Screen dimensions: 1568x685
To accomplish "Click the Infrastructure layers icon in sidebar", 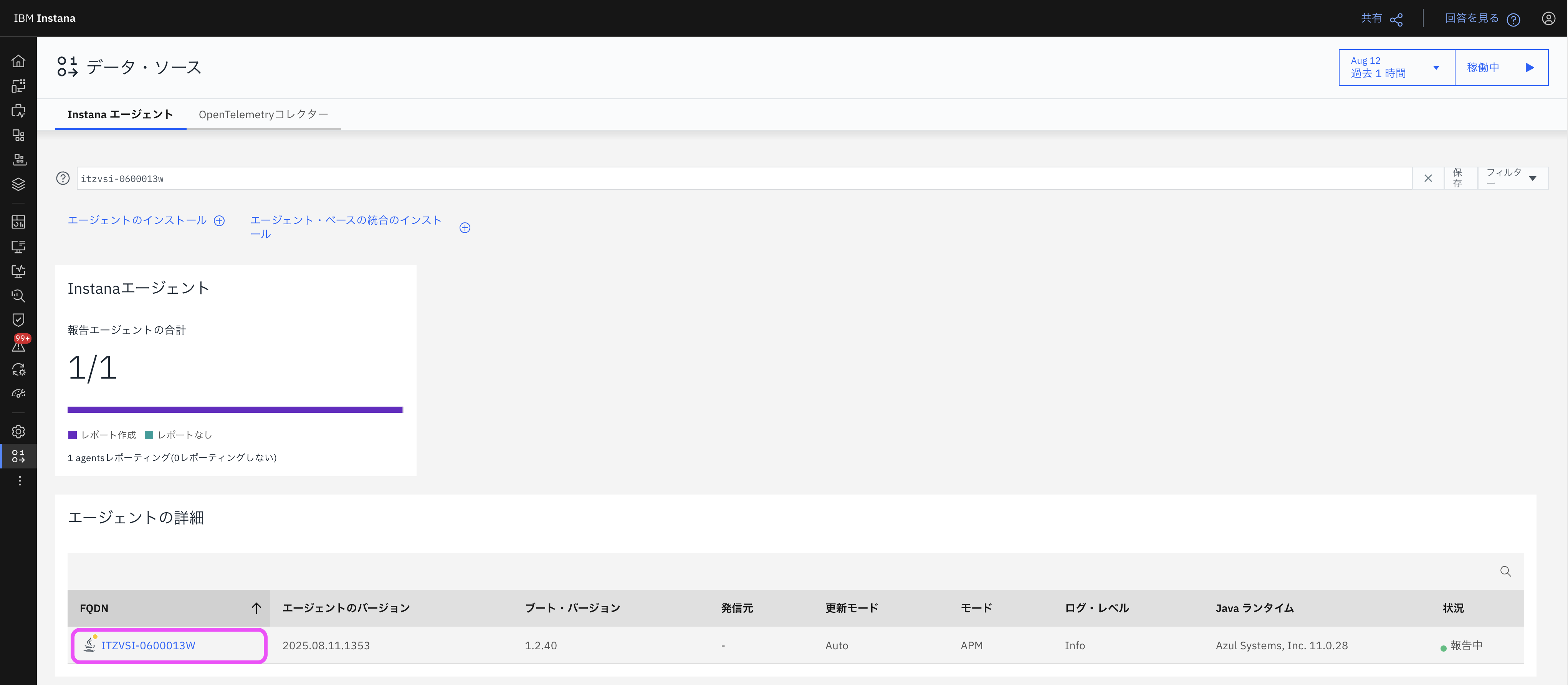I will [18, 184].
